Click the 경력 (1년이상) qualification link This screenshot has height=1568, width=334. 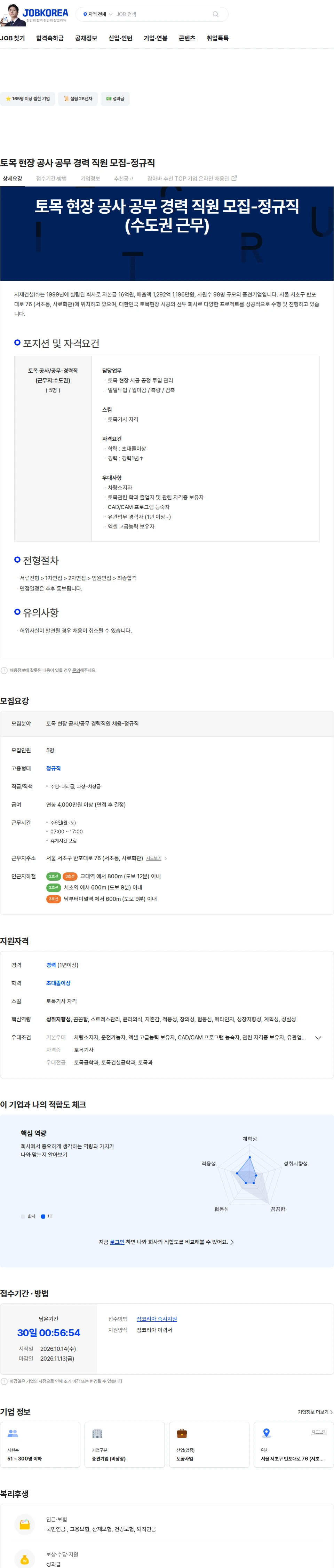click(62, 965)
